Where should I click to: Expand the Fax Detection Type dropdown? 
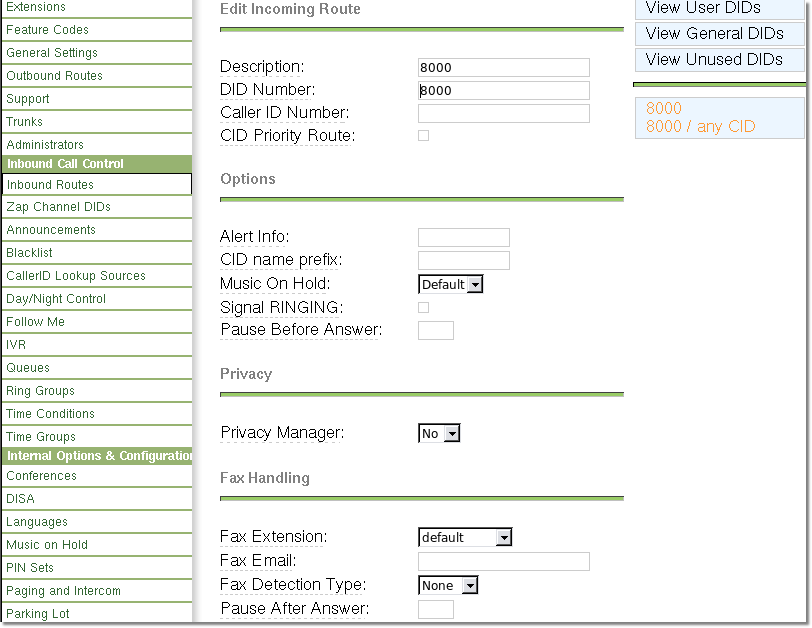click(x=448, y=585)
